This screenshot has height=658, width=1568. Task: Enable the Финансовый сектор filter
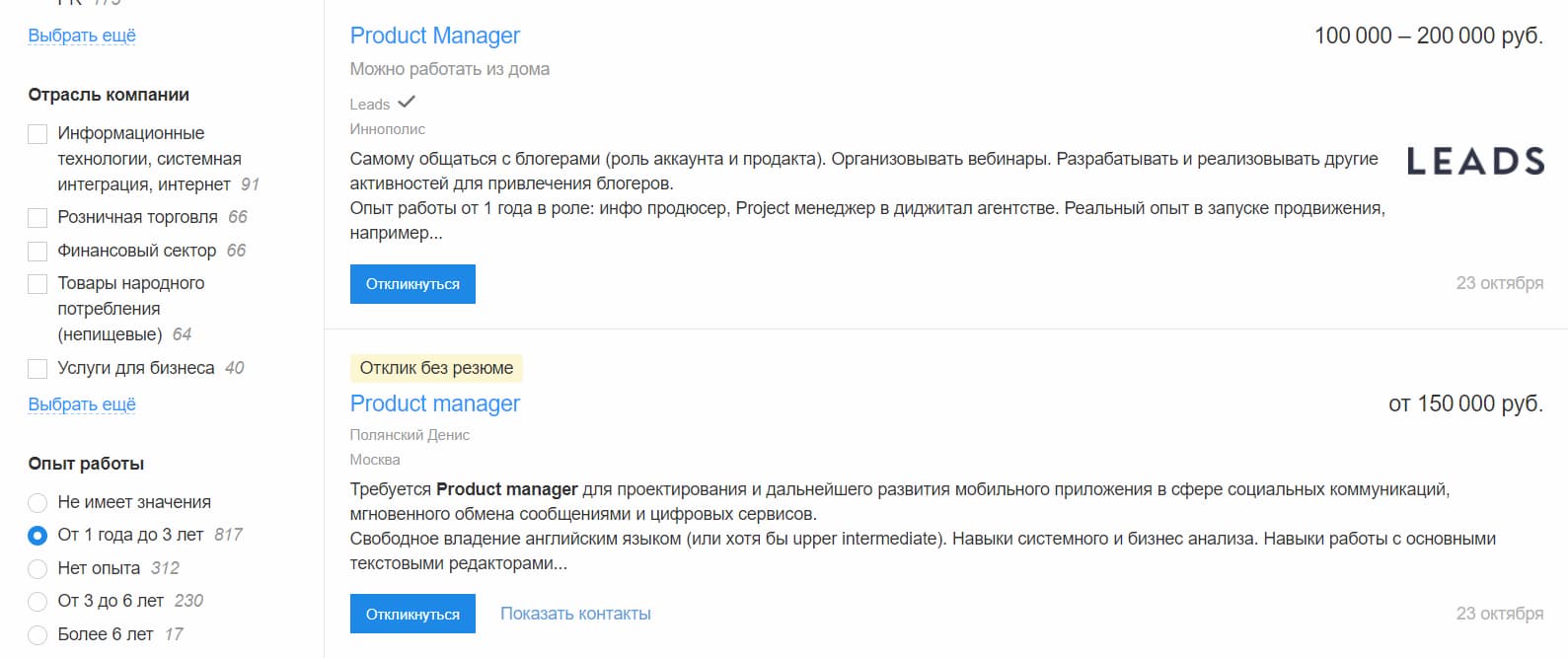[x=37, y=249]
